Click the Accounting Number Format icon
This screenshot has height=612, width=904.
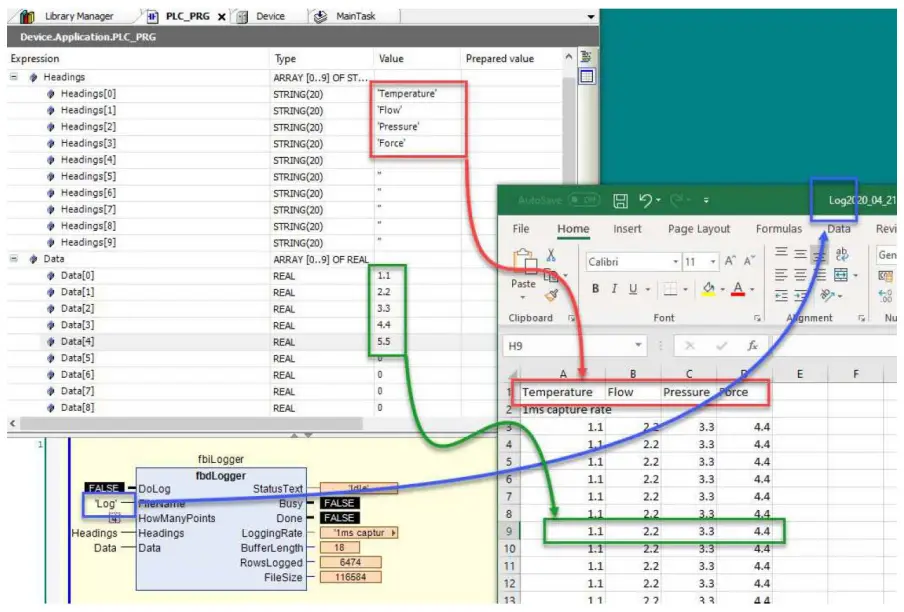point(886,276)
